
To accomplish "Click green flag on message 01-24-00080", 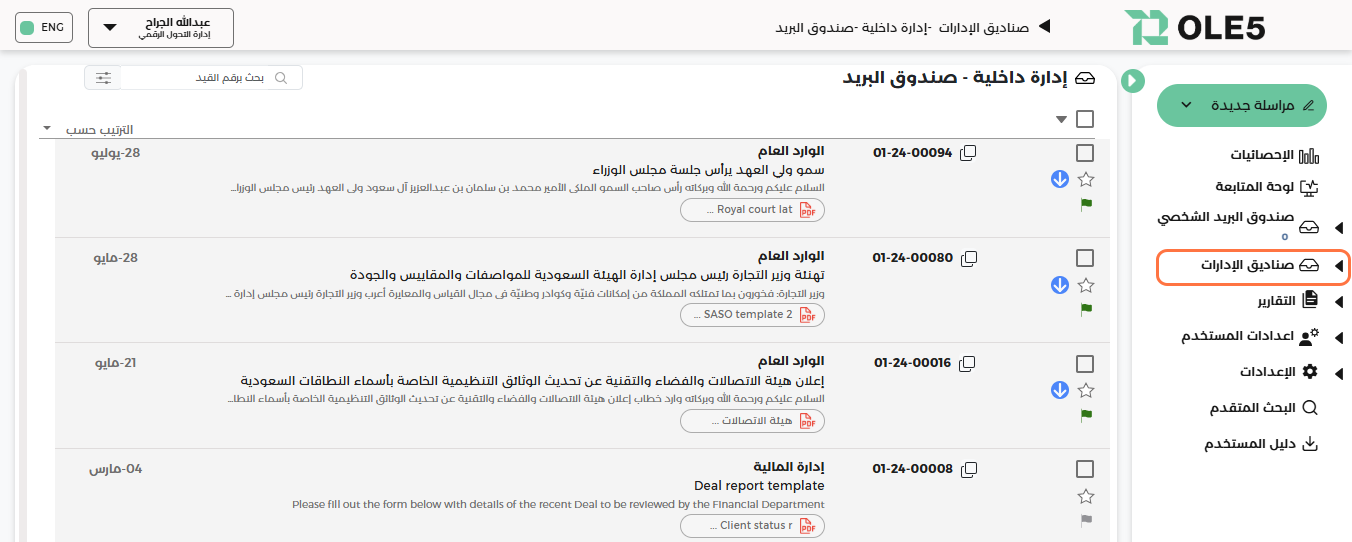I will tap(1086, 309).
